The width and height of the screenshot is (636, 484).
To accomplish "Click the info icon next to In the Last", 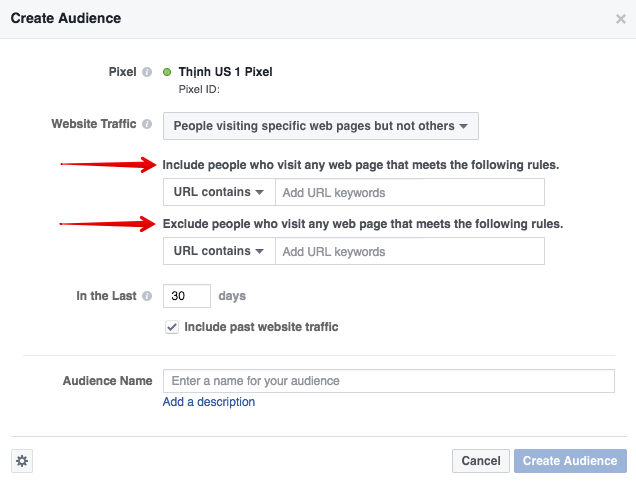I will tap(147, 296).
